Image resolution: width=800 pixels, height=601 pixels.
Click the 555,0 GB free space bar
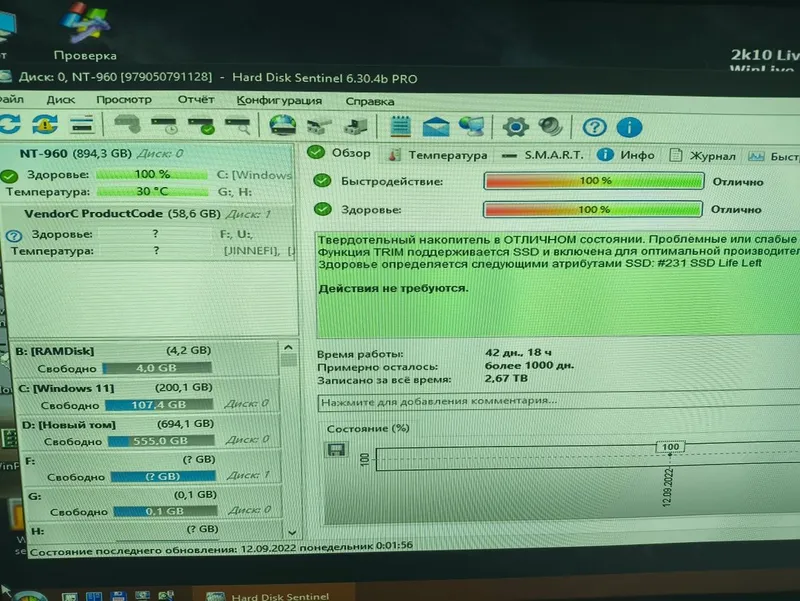tap(161, 441)
